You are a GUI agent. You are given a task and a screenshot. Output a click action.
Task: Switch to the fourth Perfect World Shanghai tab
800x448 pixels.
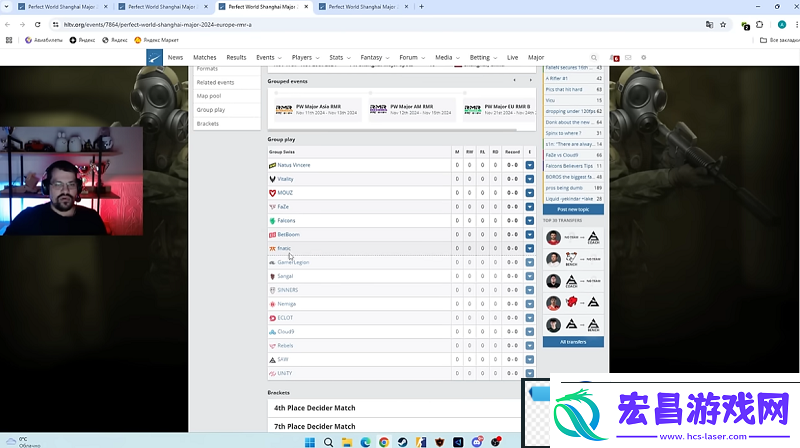[x=362, y=7]
